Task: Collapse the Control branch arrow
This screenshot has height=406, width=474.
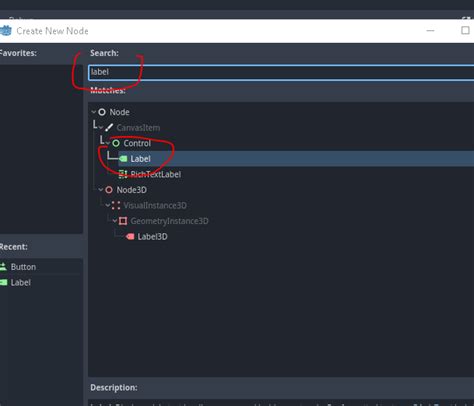Action: 108,143
